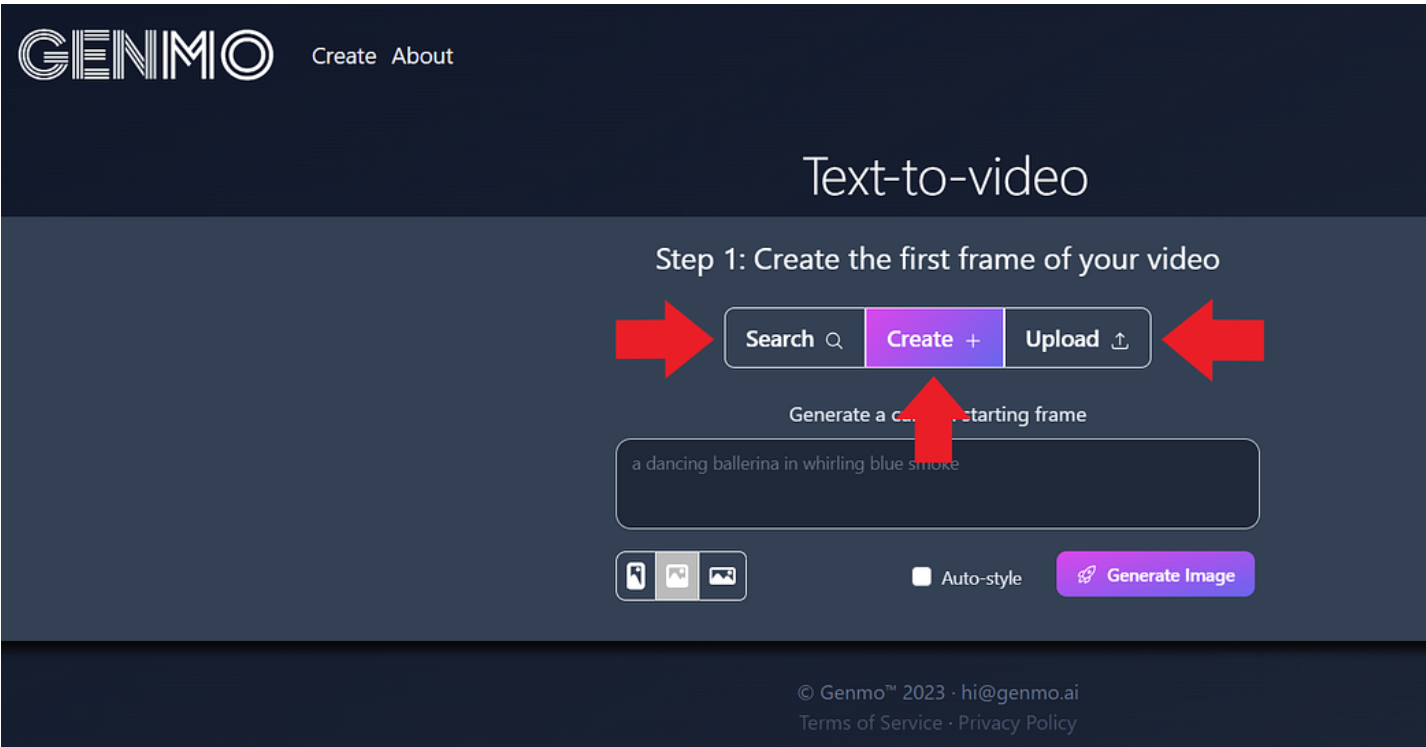
Task: Select landscape aspect ratio icon
Action: 722,576
